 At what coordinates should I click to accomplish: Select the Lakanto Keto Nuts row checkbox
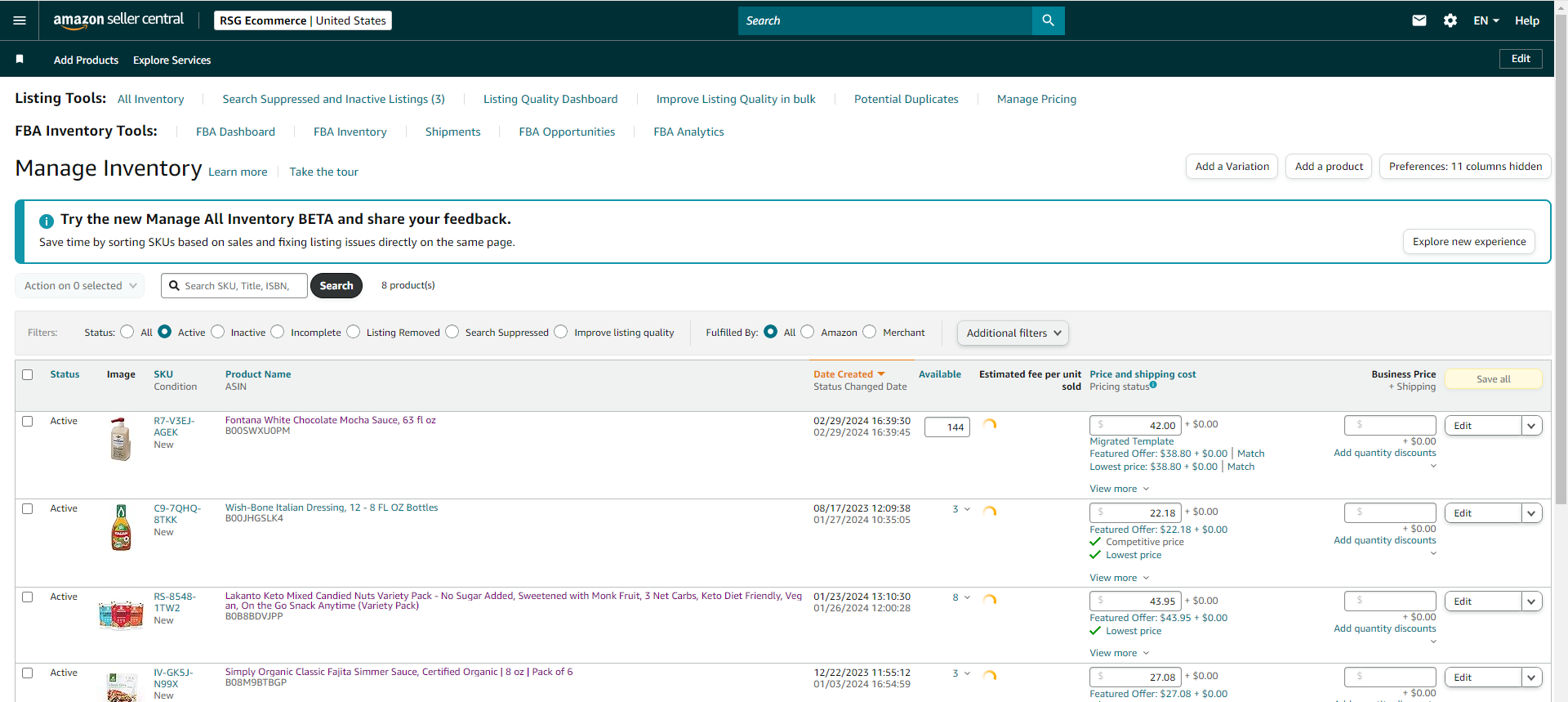click(x=28, y=597)
